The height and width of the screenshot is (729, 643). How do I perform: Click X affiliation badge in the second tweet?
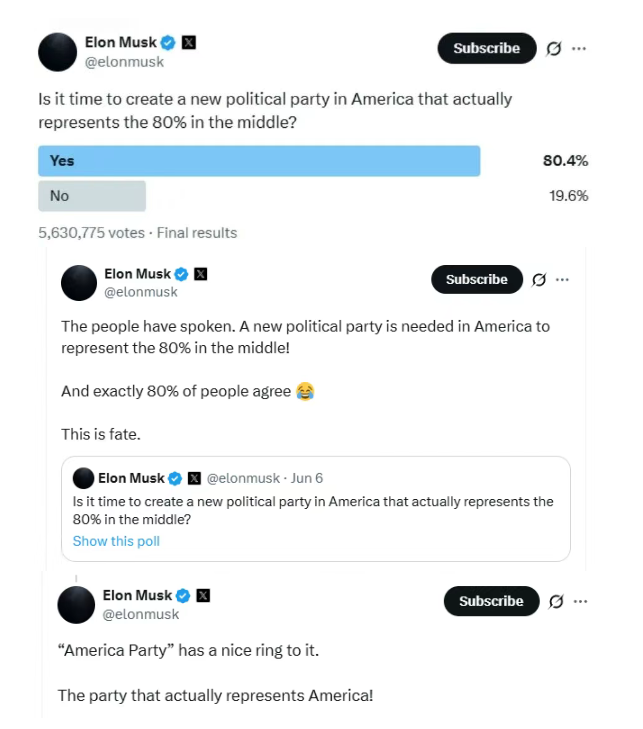coord(201,274)
